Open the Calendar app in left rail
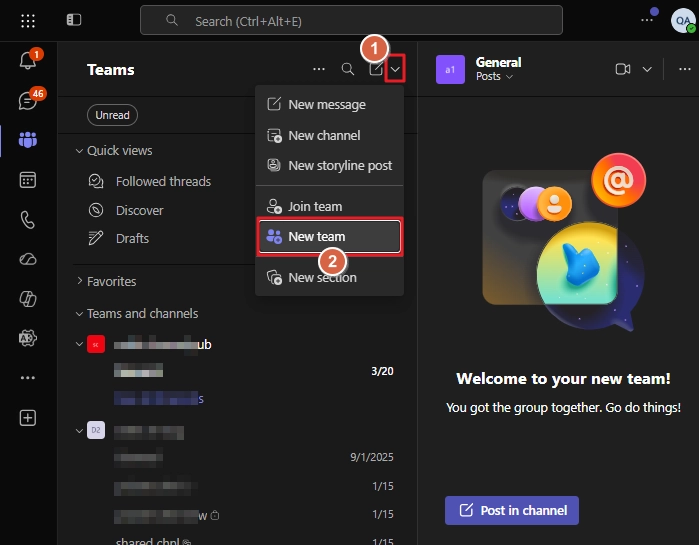Image resolution: width=699 pixels, height=545 pixels. [28, 180]
